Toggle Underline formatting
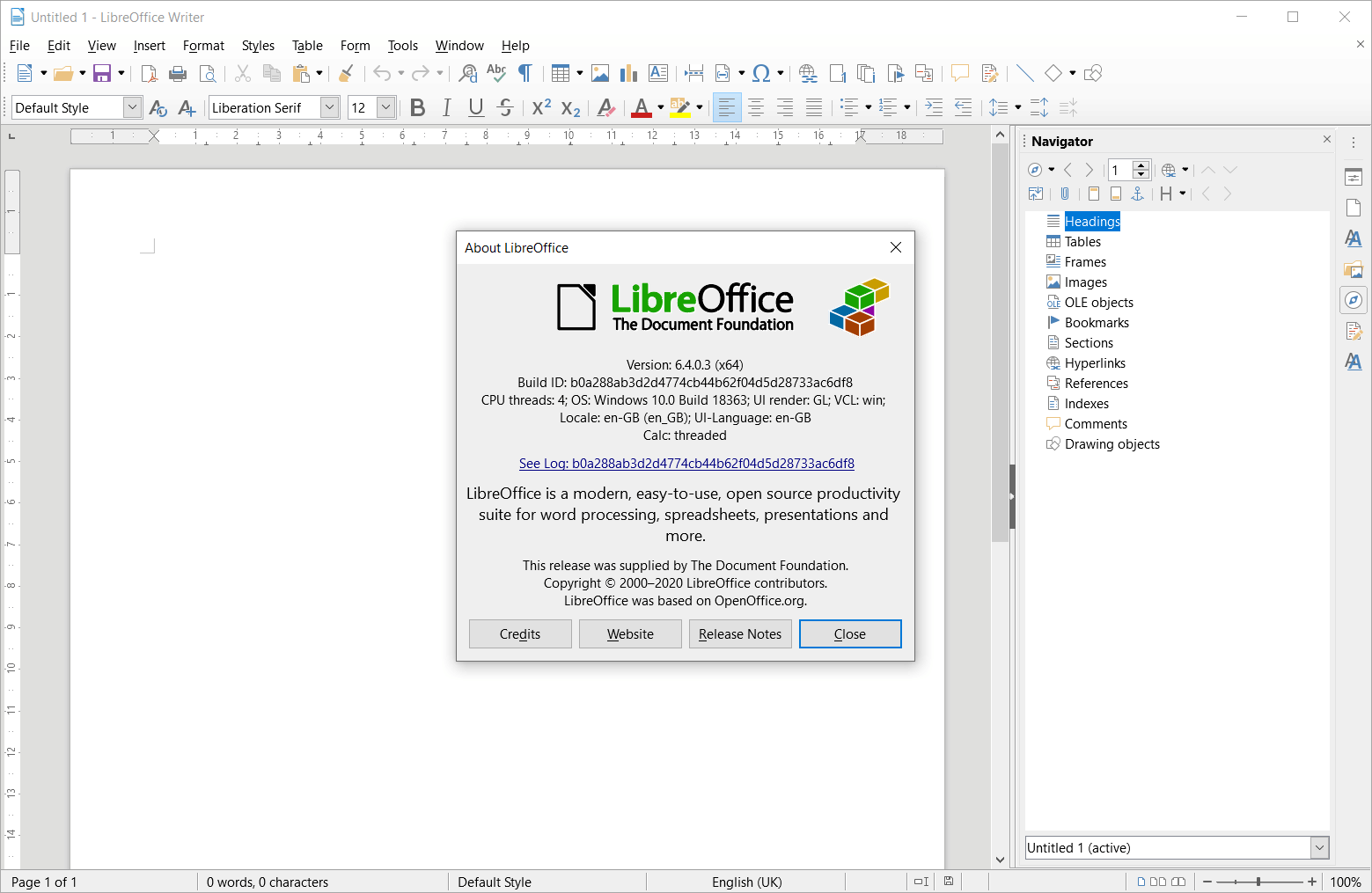1372x893 pixels. (476, 107)
